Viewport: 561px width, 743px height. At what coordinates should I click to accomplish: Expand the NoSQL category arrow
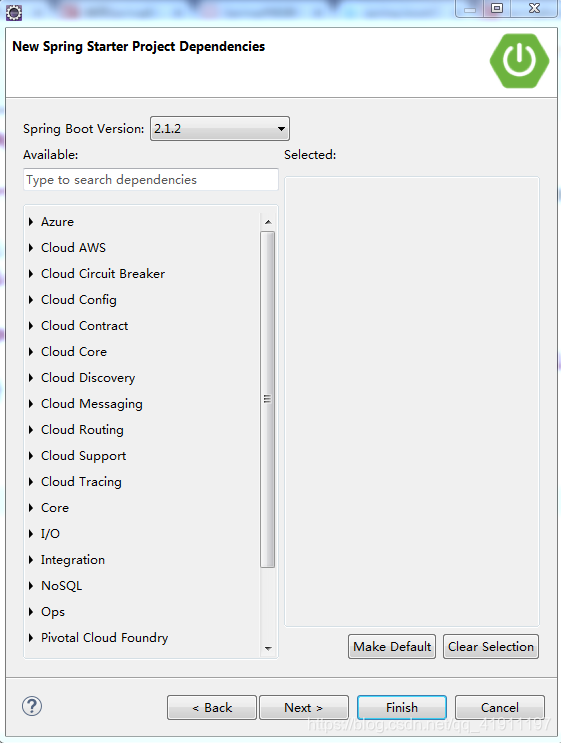point(31,586)
